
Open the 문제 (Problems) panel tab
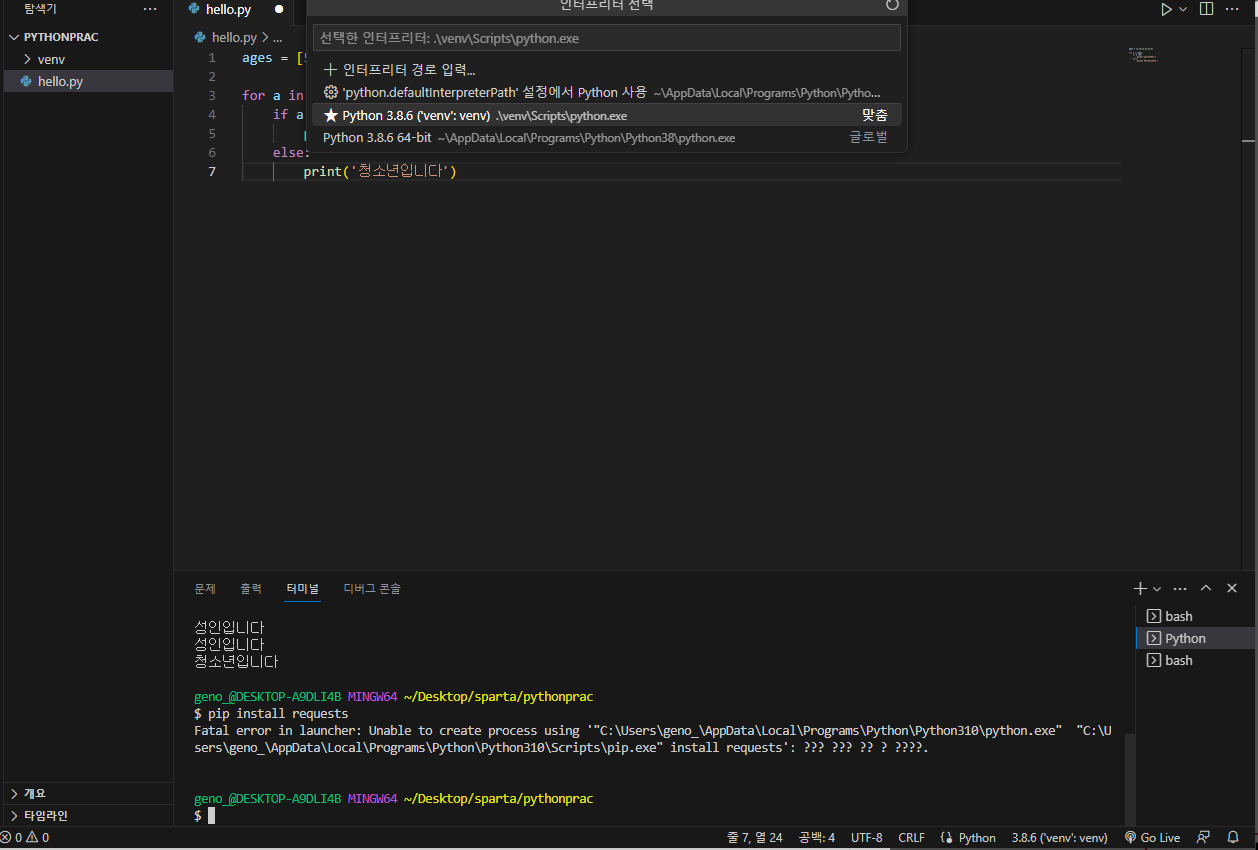pyautogui.click(x=204, y=589)
